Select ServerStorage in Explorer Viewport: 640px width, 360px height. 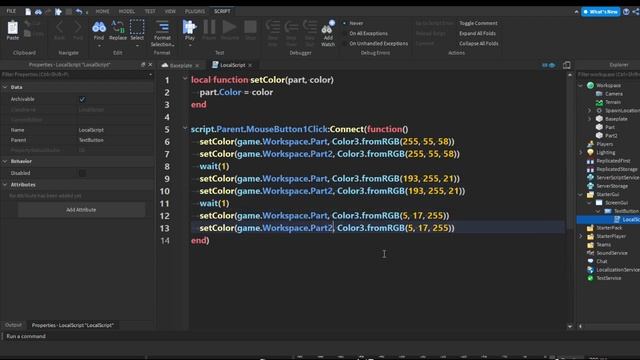click(x=612, y=186)
